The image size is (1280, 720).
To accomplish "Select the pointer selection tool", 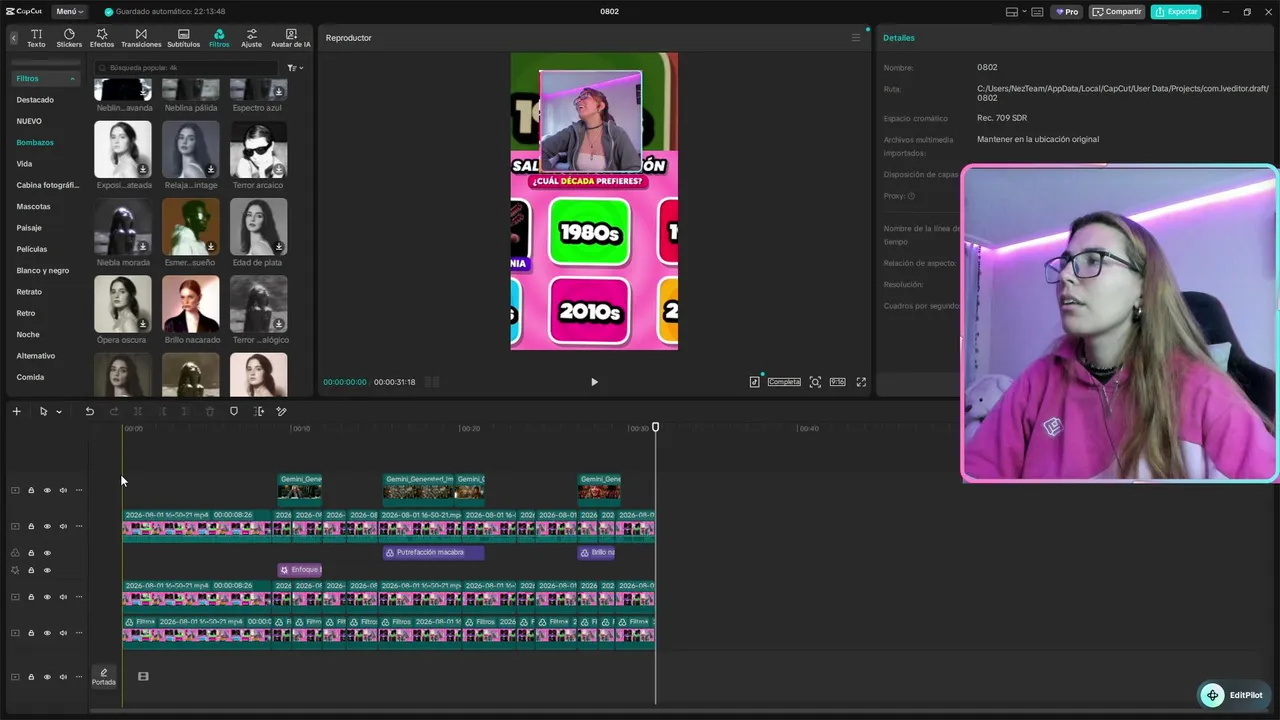I will coord(43,411).
